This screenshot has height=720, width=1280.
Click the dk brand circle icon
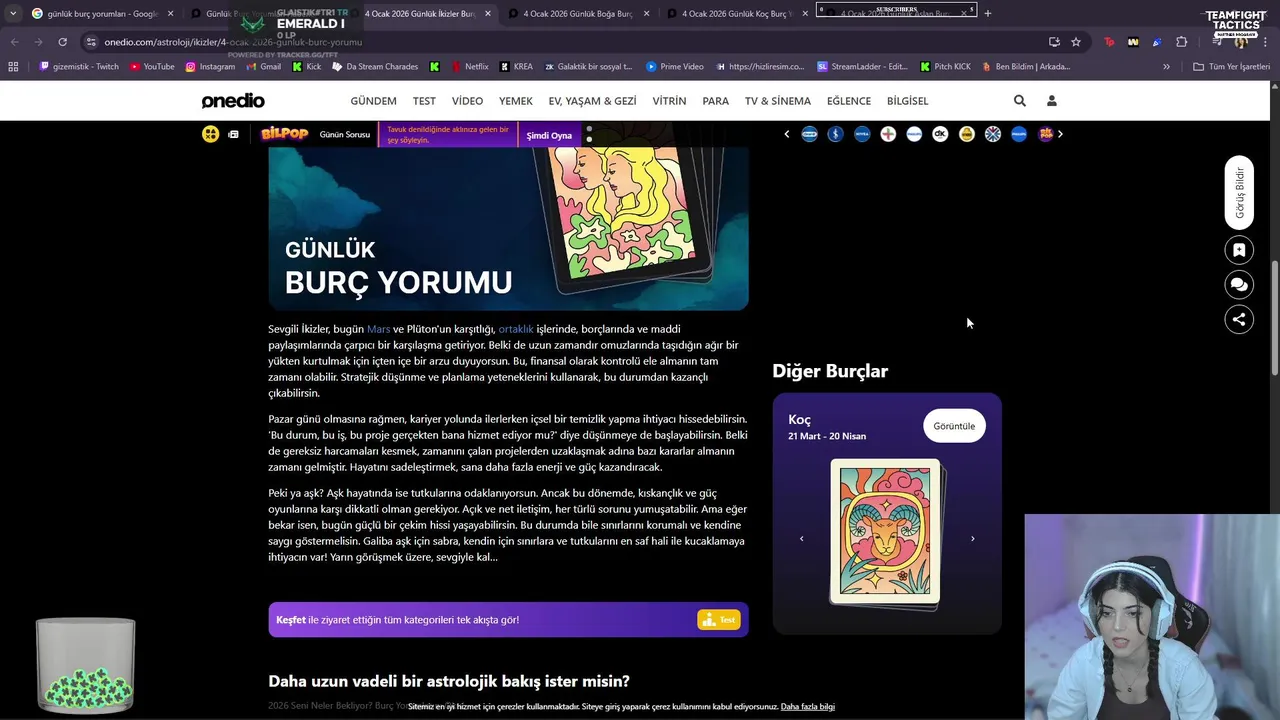pos(940,134)
